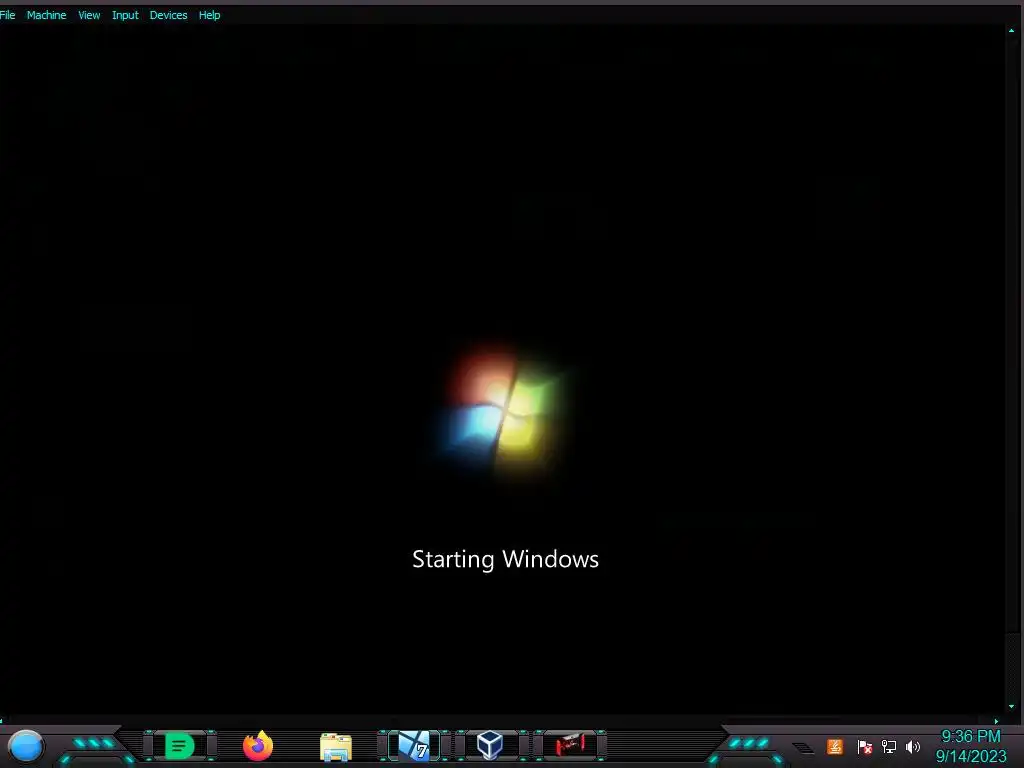Open Action Center flag icon

[x=865, y=746]
